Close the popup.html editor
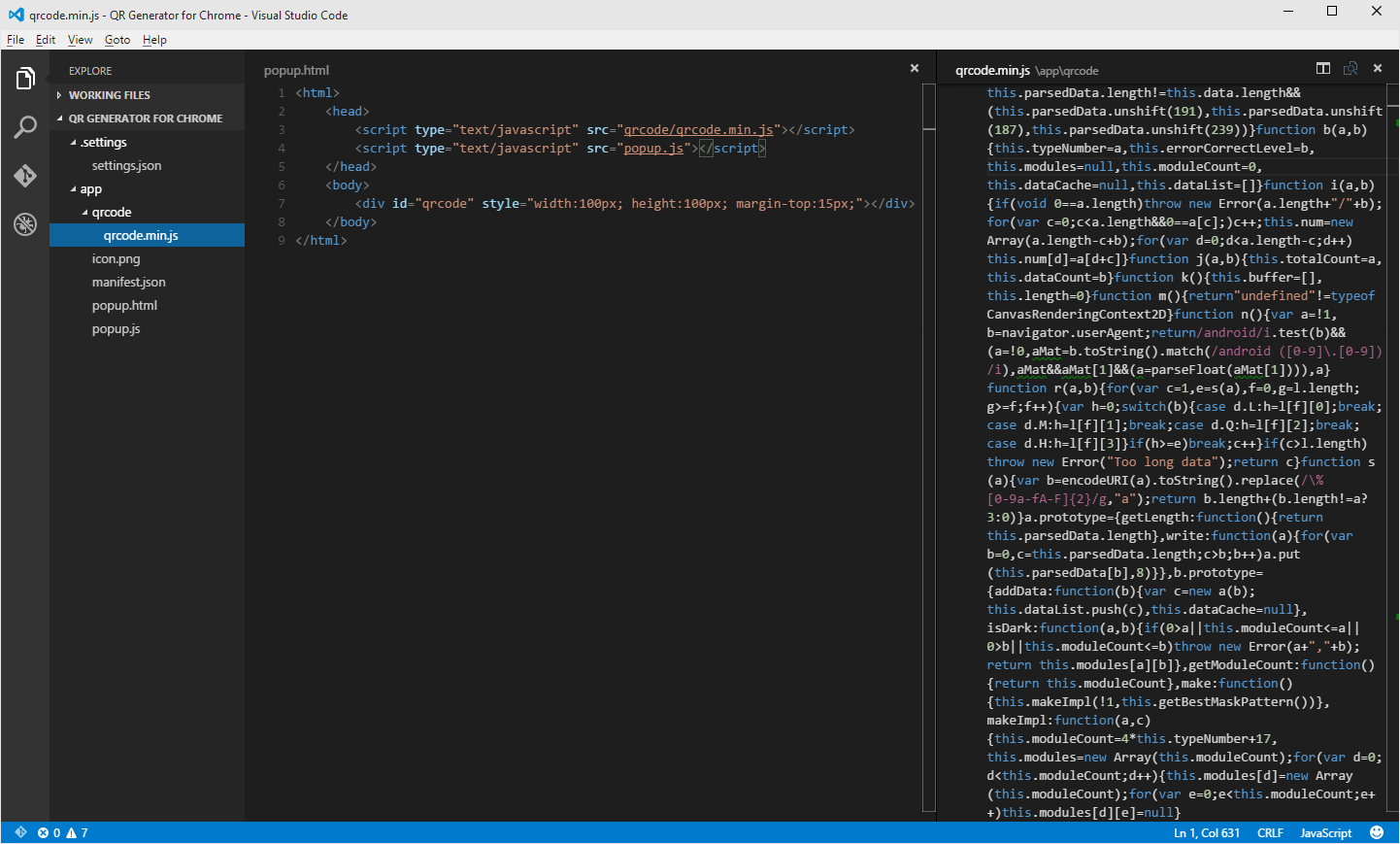The image size is (1400, 844). 914,68
